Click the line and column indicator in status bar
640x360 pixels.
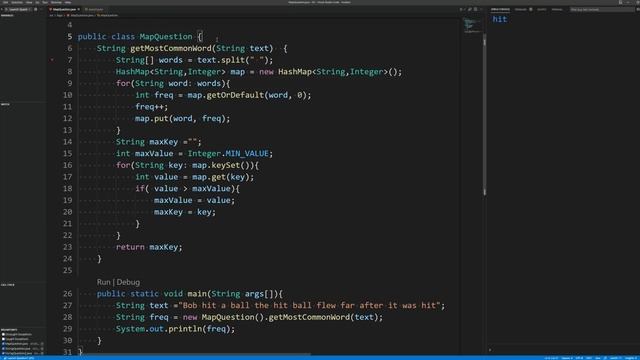[551, 358]
